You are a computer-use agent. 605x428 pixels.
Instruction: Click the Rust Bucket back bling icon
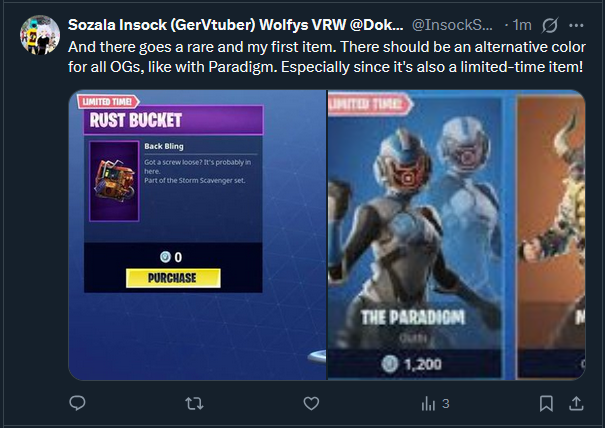[114, 181]
